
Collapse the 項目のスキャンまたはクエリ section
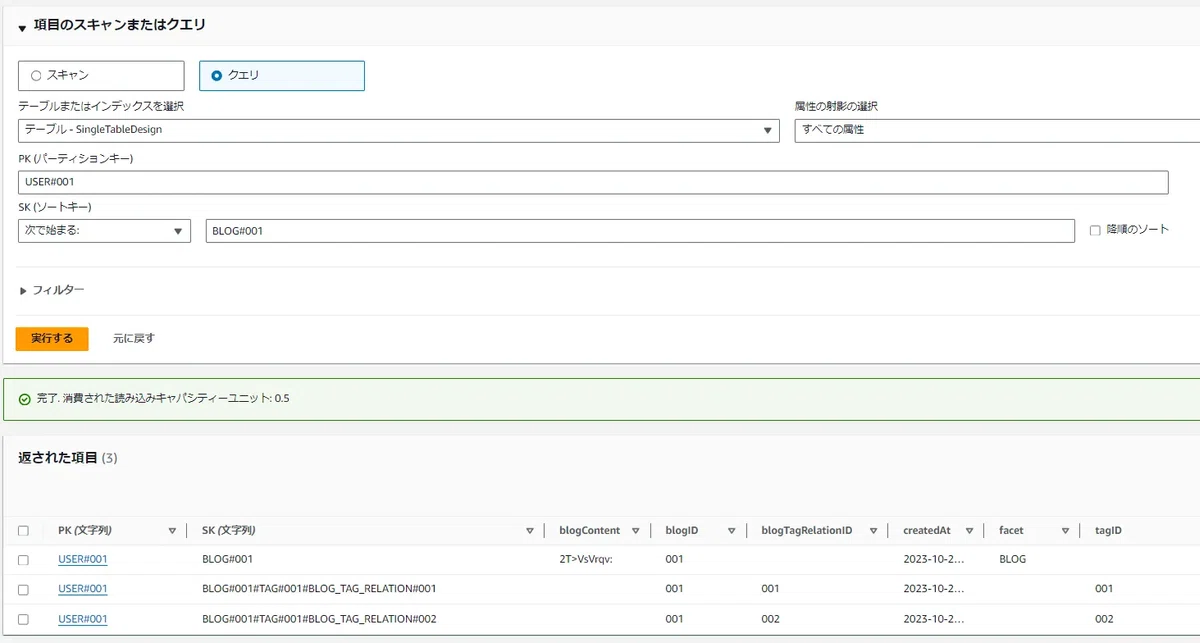click(22, 28)
